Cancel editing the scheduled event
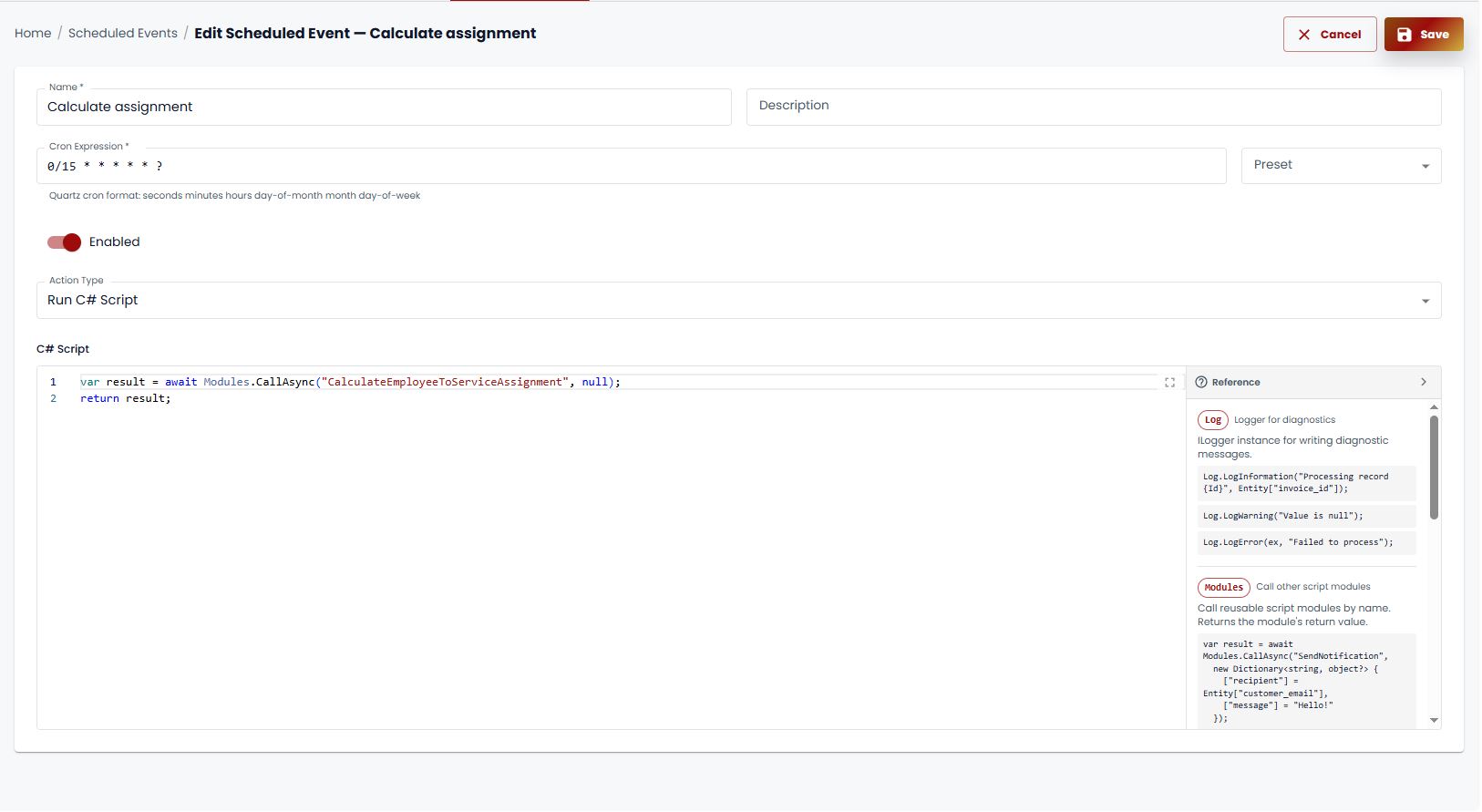Image resolution: width=1482 pixels, height=812 pixels. point(1330,35)
